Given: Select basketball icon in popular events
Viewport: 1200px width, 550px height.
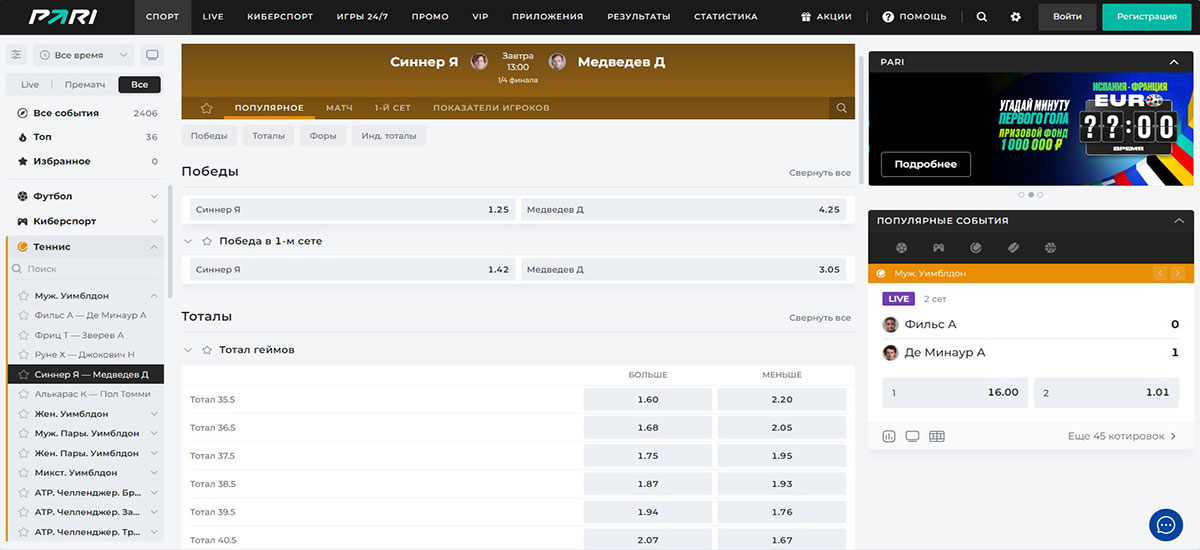Looking at the screenshot, I should coord(1050,247).
